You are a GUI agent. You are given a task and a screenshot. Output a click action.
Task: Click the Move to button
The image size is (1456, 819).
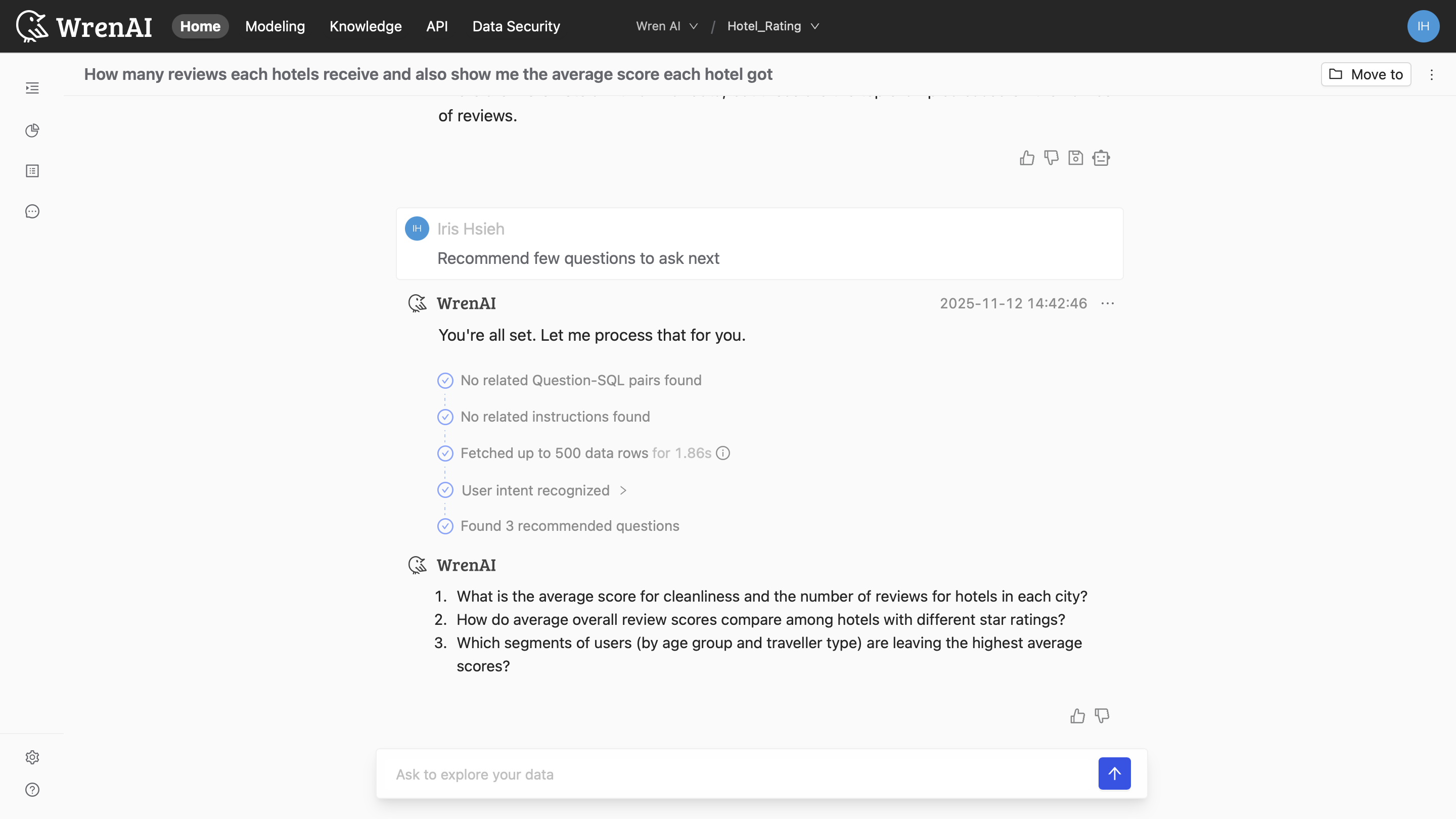click(1365, 74)
